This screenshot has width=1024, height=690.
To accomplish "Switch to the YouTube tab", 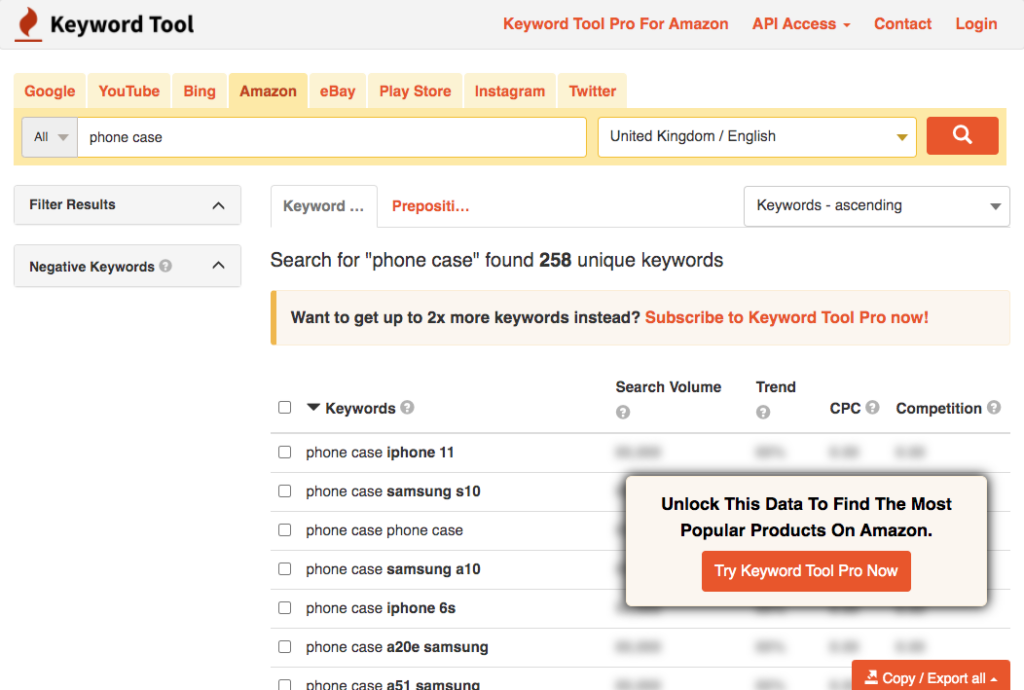I will pos(129,91).
